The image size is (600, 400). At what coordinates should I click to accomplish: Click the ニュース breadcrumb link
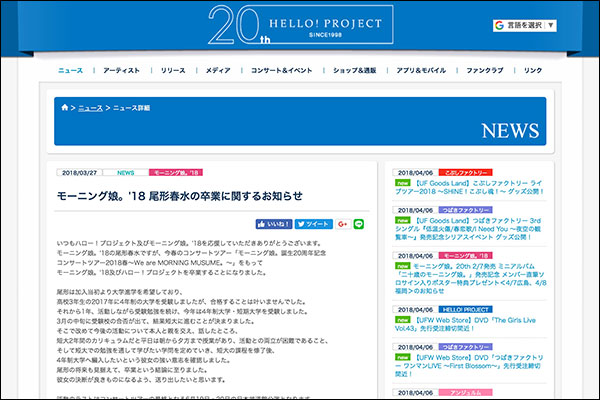pyautogui.click(x=90, y=107)
